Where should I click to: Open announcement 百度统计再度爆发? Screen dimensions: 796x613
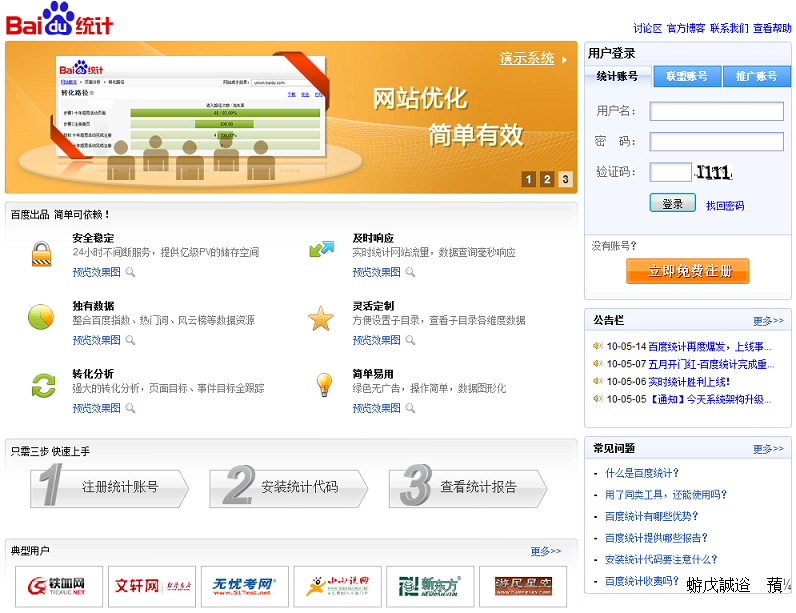coord(709,347)
